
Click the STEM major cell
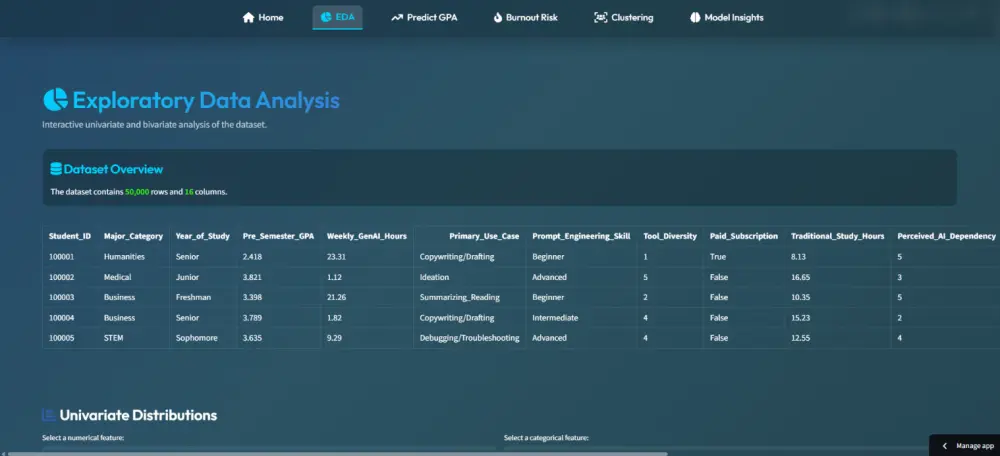coord(133,338)
